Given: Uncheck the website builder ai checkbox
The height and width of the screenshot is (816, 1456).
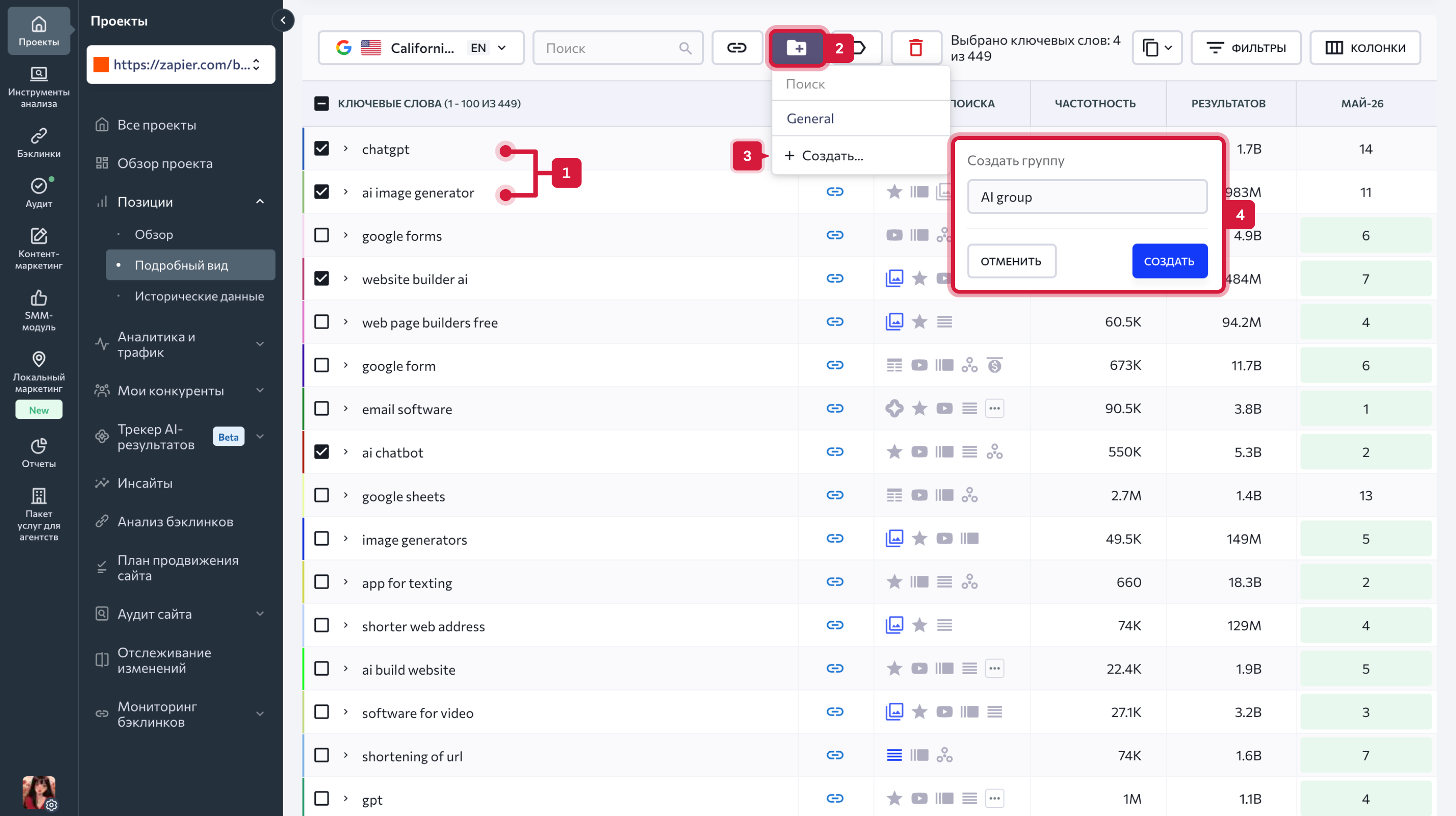Looking at the screenshot, I should (321, 278).
